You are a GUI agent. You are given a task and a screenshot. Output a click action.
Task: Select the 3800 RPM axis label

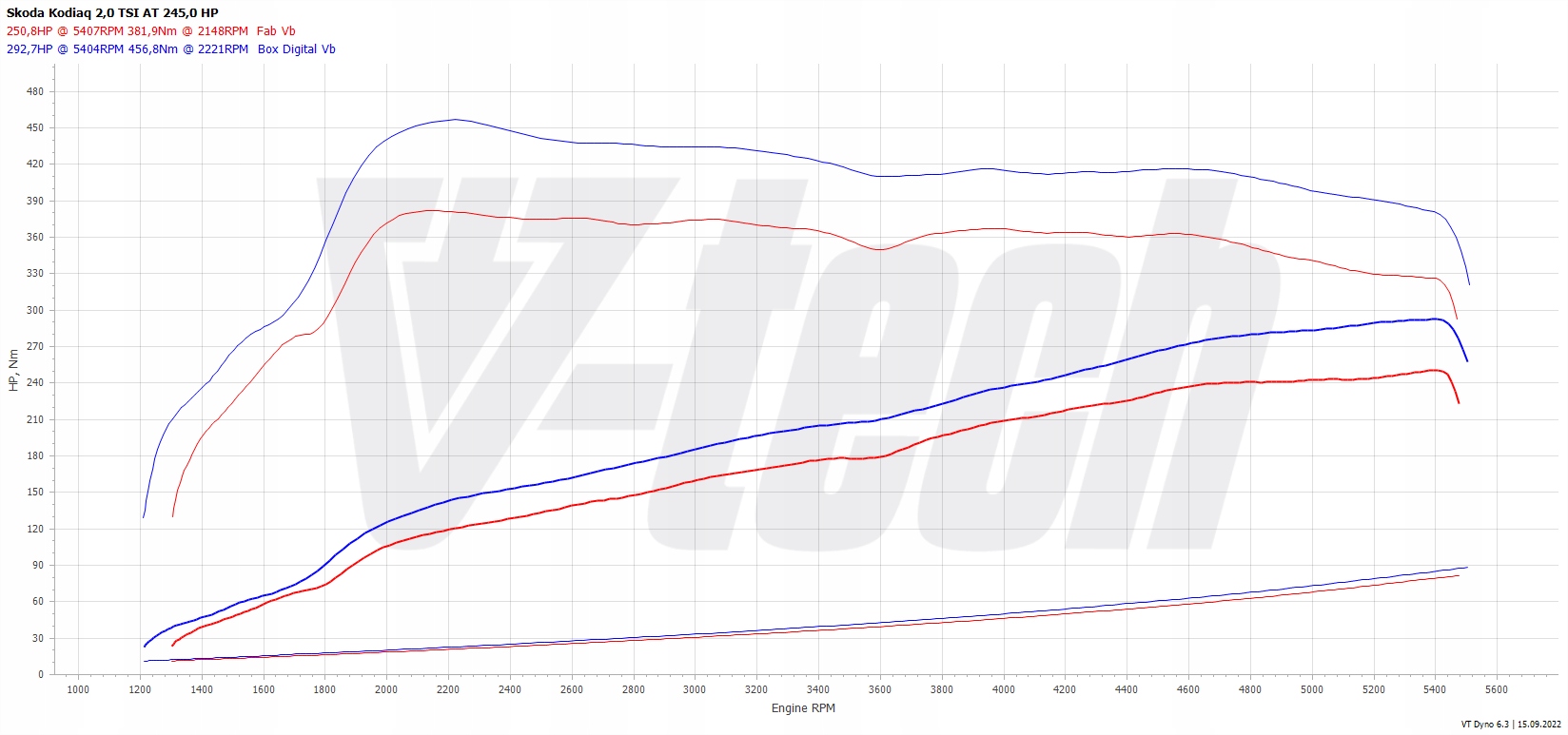(x=942, y=689)
